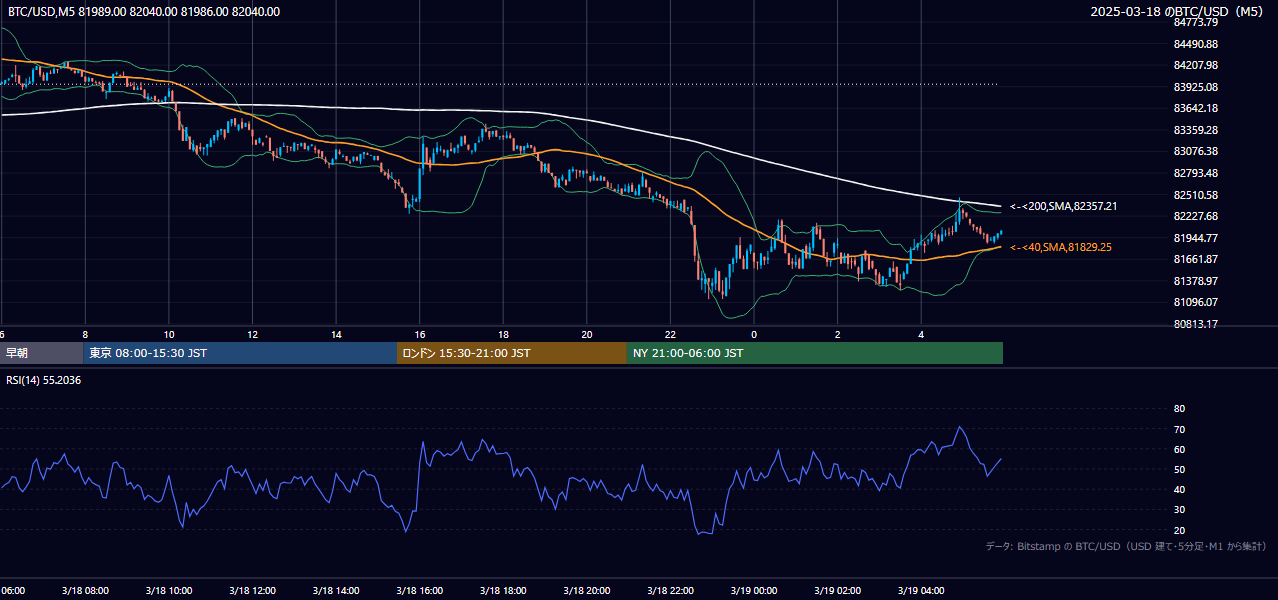Select the RSI scale 30 level label
Screen dimensions: 1278x600
pos(1179,510)
